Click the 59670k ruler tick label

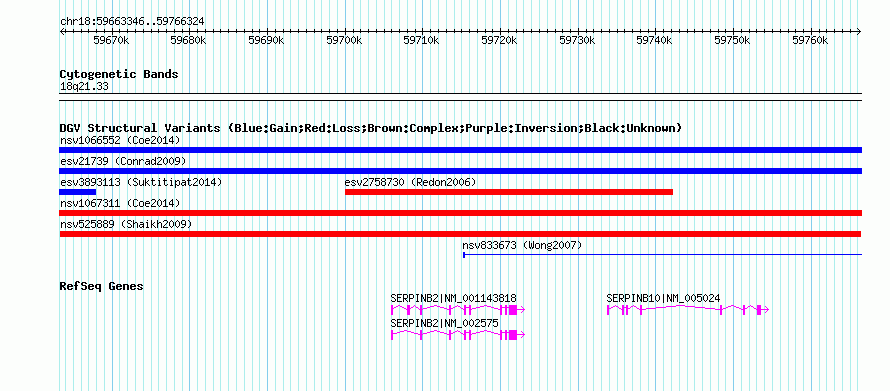(x=111, y=40)
